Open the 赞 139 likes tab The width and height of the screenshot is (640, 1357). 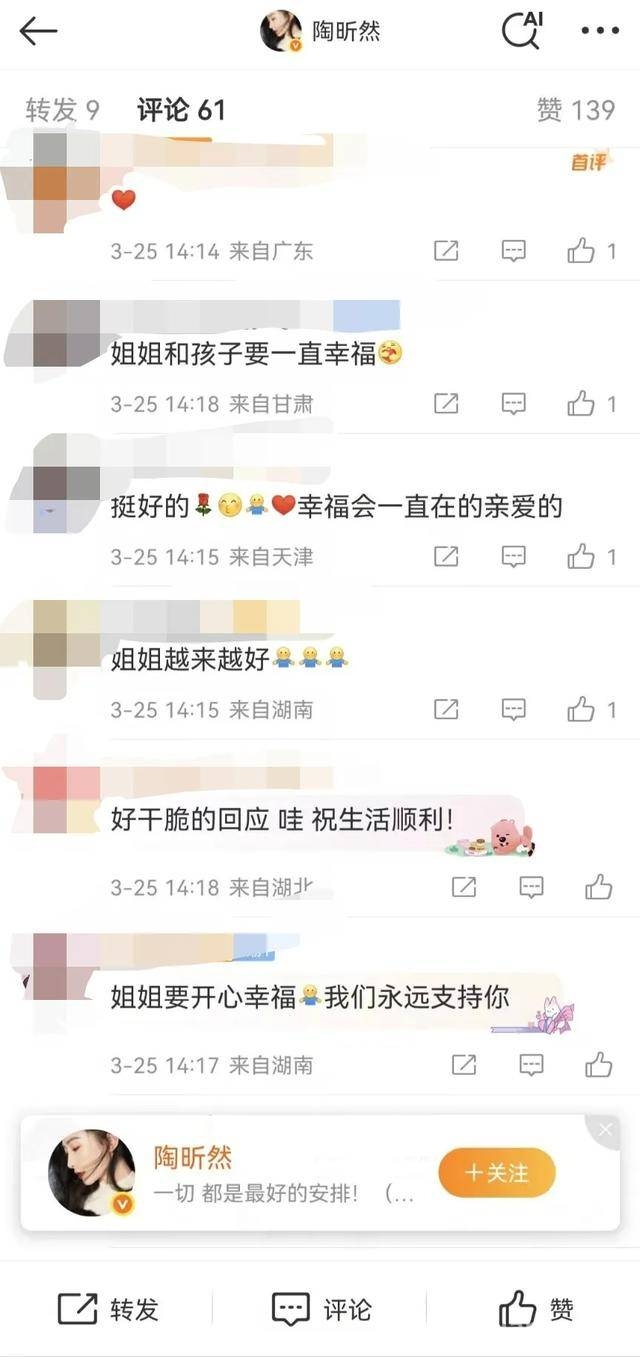575,110
